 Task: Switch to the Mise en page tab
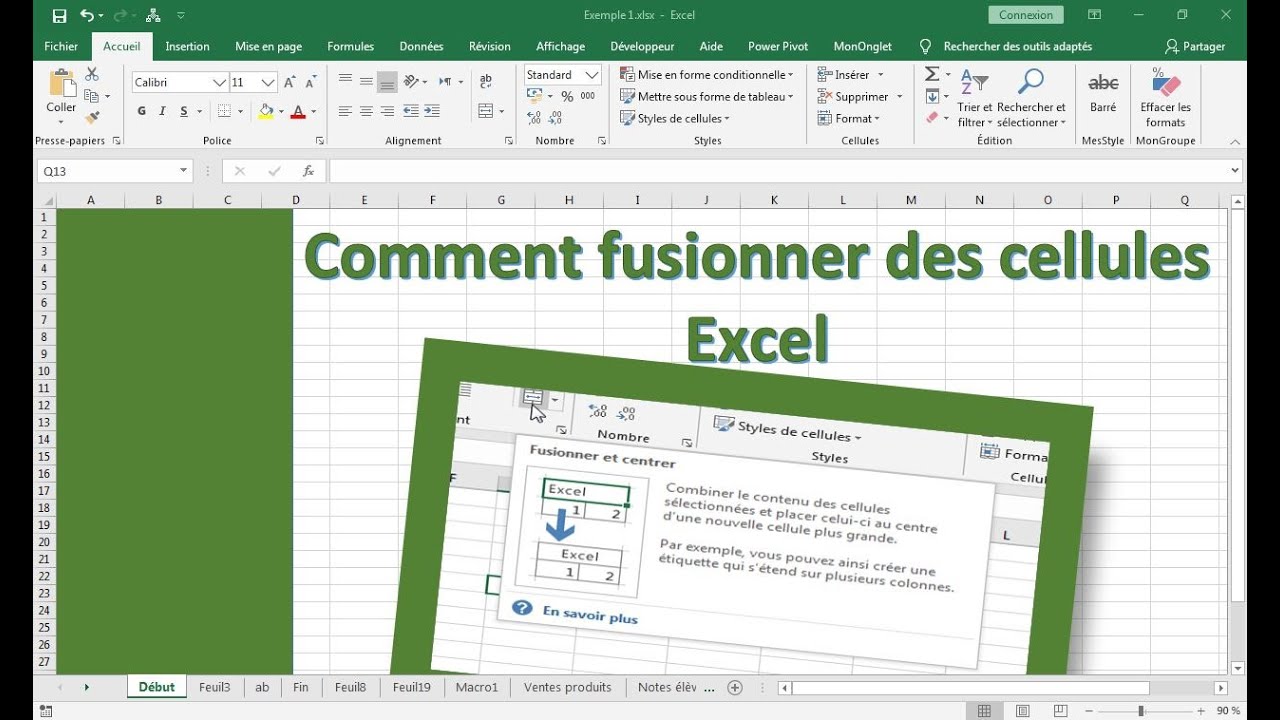268,46
